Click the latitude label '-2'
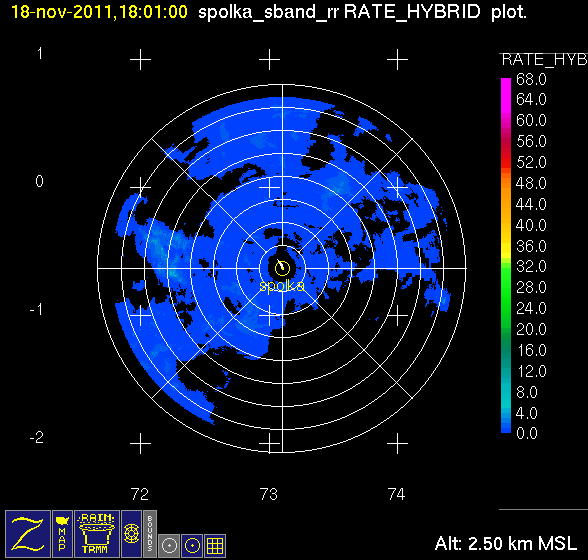Image resolution: width=588 pixels, height=560 pixels. pyautogui.click(x=37, y=437)
